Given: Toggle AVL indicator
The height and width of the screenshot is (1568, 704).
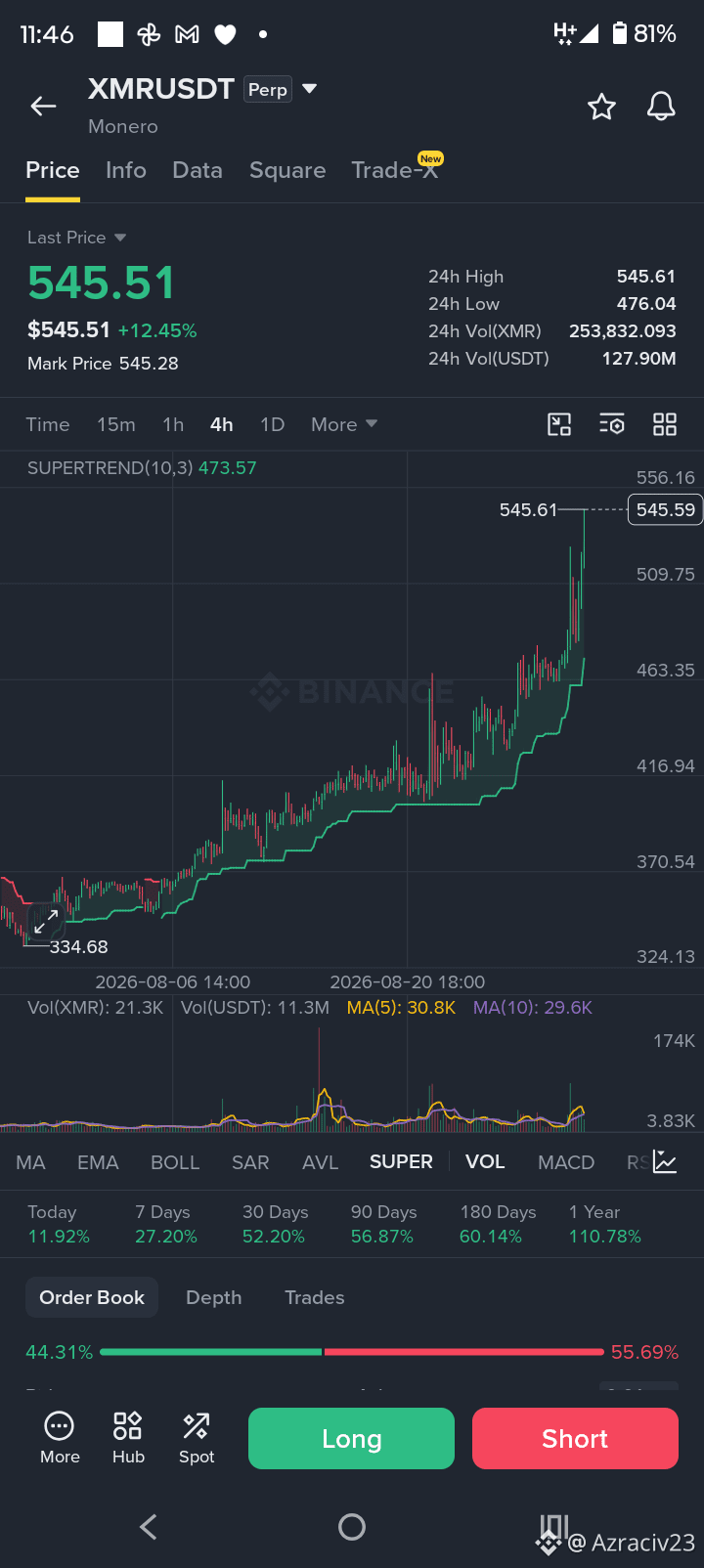Looking at the screenshot, I should [321, 1162].
